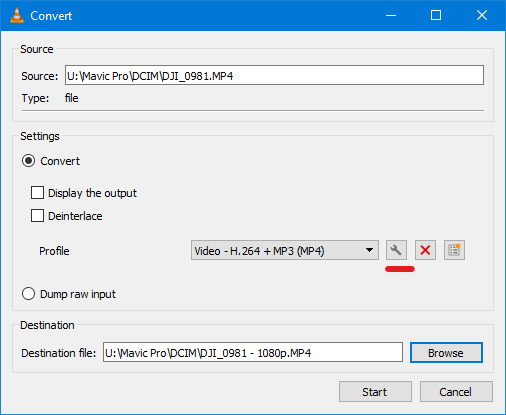Click the Destination file input field

(x=253, y=352)
